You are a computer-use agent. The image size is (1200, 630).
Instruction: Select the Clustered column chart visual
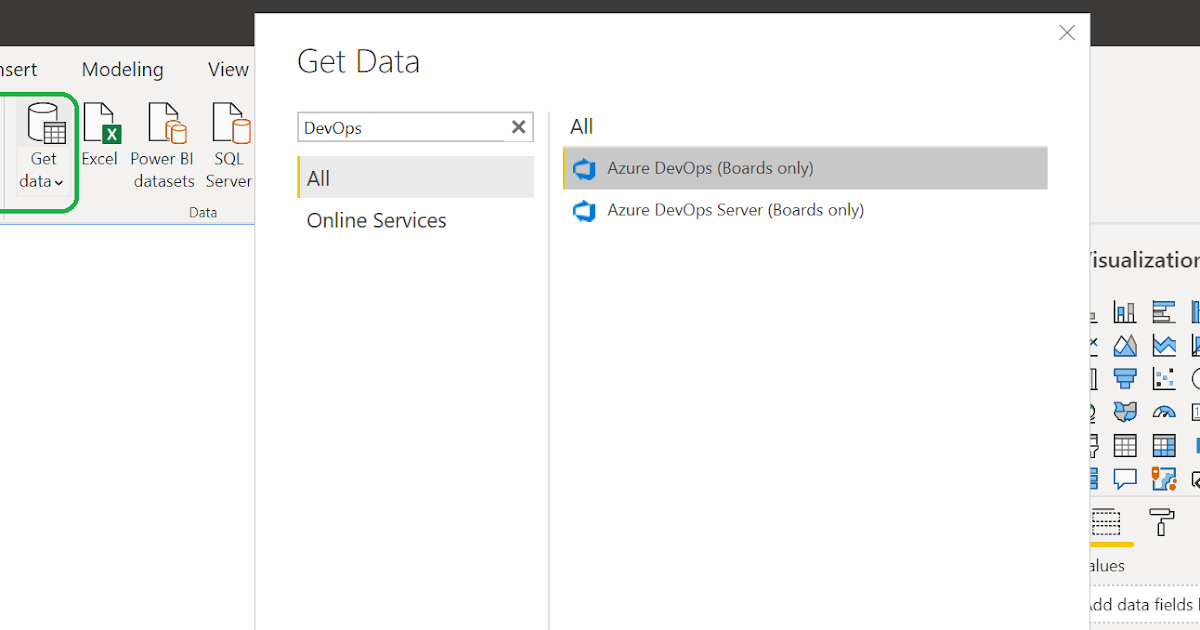pos(1124,312)
